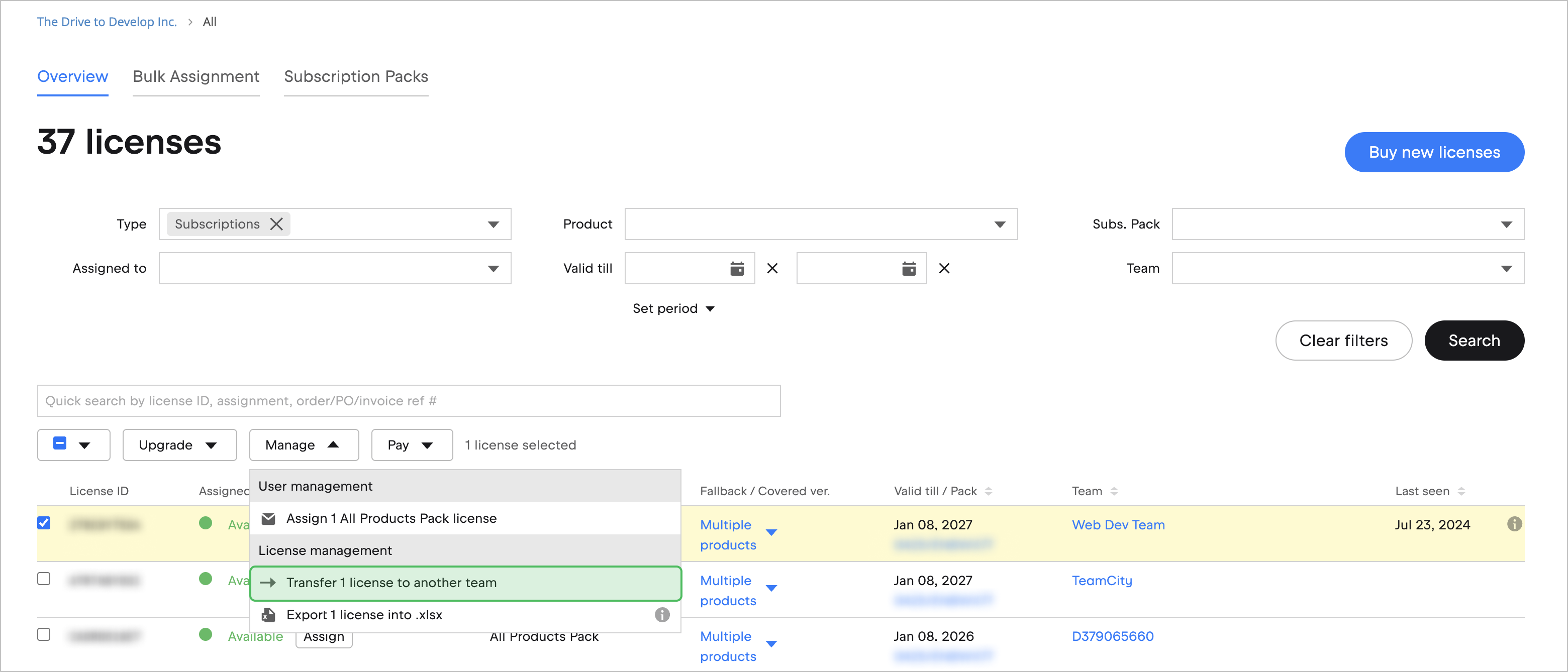The height and width of the screenshot is (672, 1568).
Task: Click the envelope icon next to Assign 1 All Products Pack license
Action: coord(268,518)
